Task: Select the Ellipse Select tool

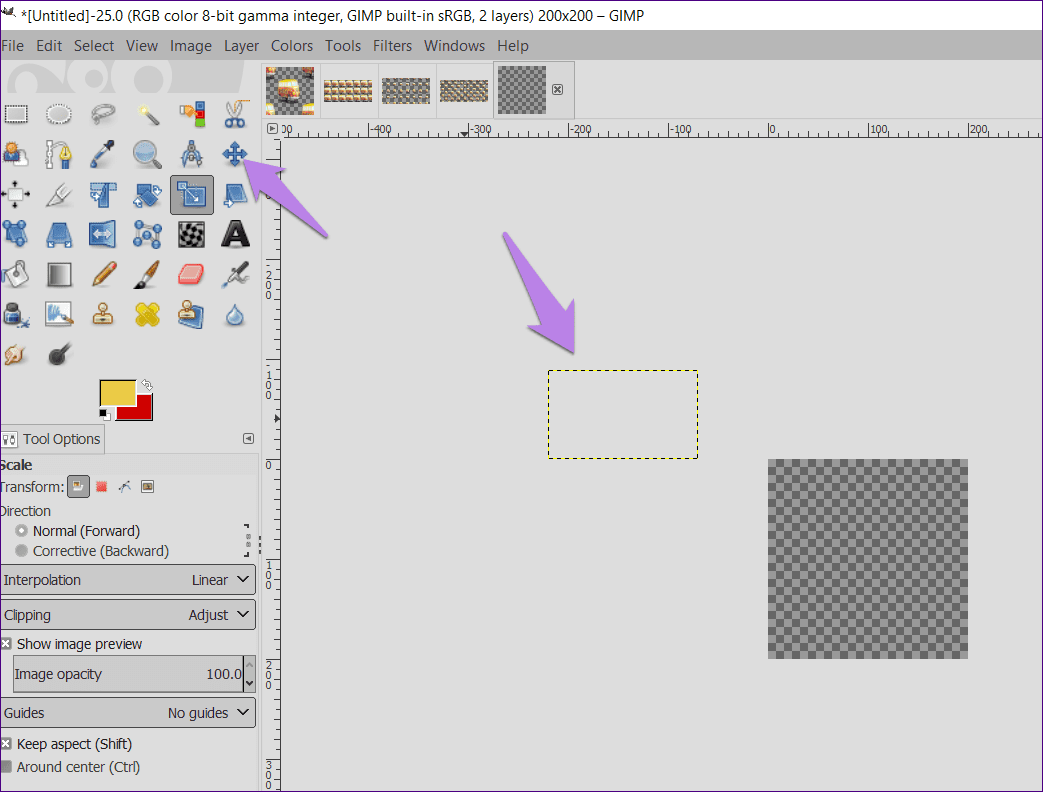Action: point(59,114)
